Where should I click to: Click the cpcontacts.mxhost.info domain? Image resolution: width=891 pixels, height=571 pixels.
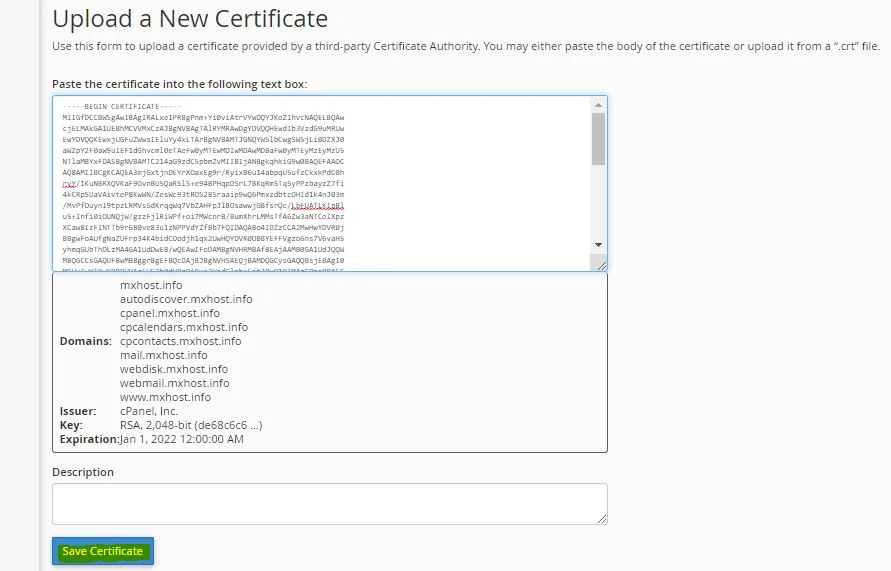click(181, 341)
